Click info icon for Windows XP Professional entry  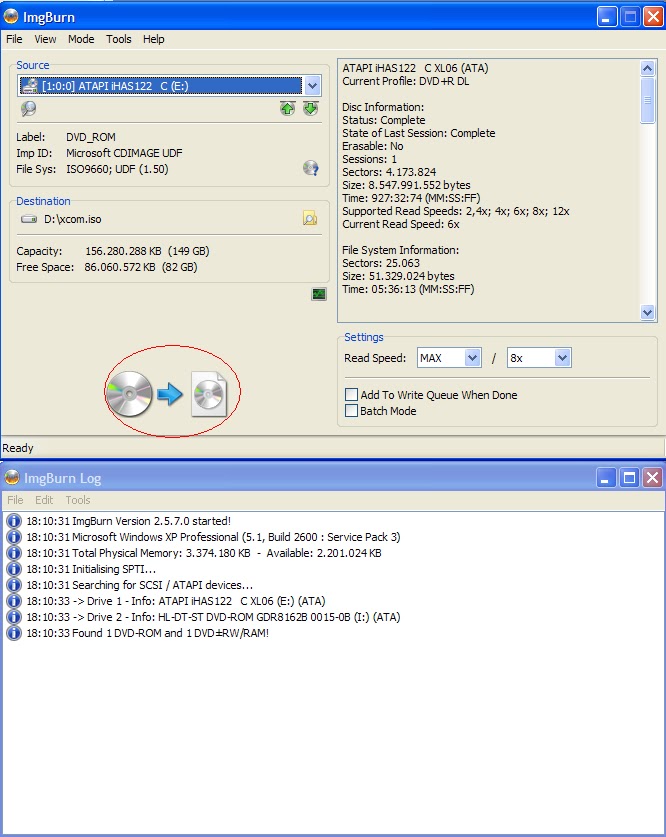click(x=14, y=537)
